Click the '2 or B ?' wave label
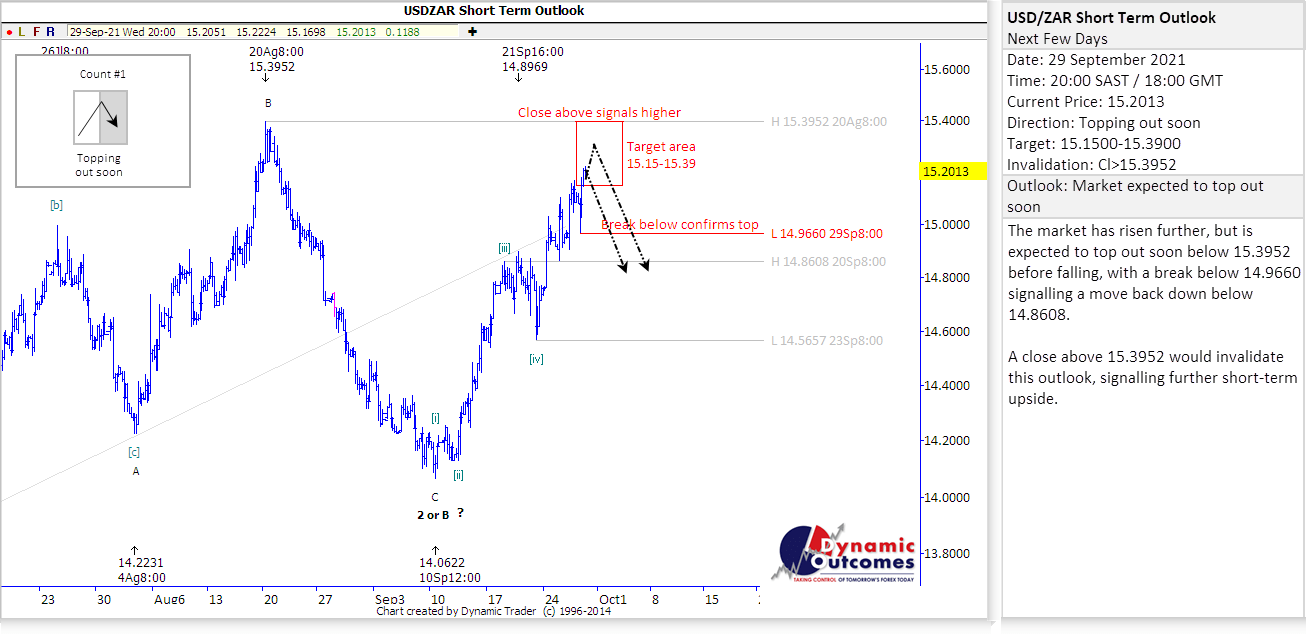The image size is (1306, 634). (x=441, y=514)
